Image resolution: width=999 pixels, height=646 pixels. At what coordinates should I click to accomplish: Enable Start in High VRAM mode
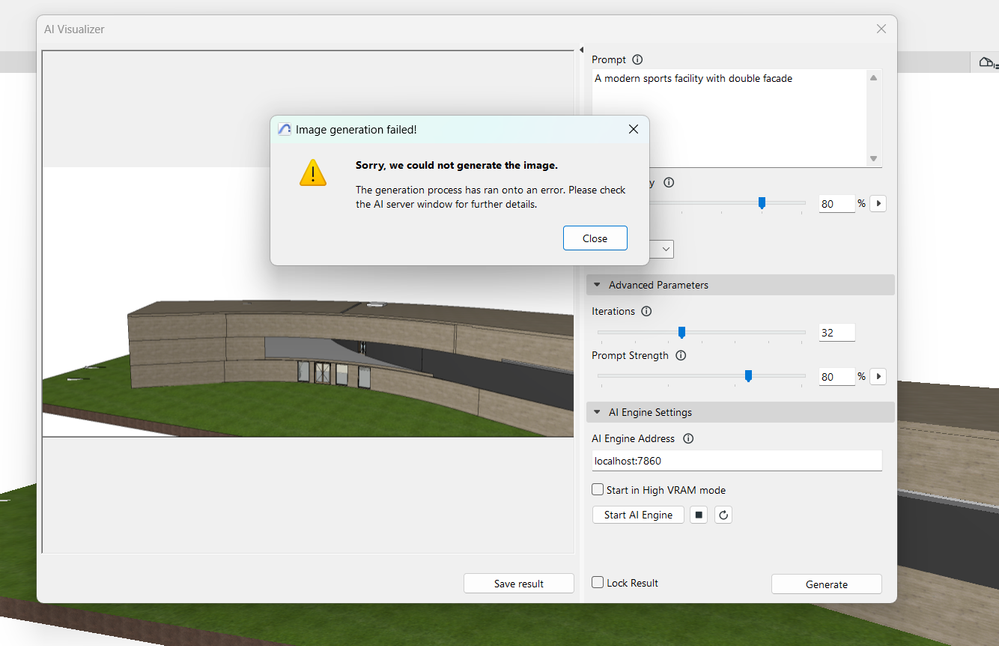597,489
